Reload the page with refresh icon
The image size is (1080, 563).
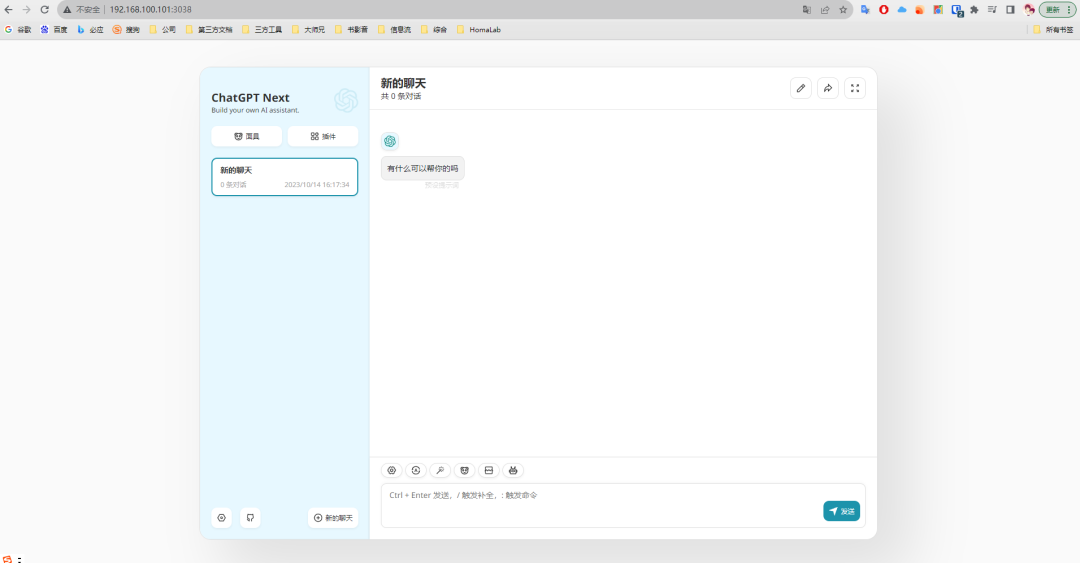coord(44,10)
